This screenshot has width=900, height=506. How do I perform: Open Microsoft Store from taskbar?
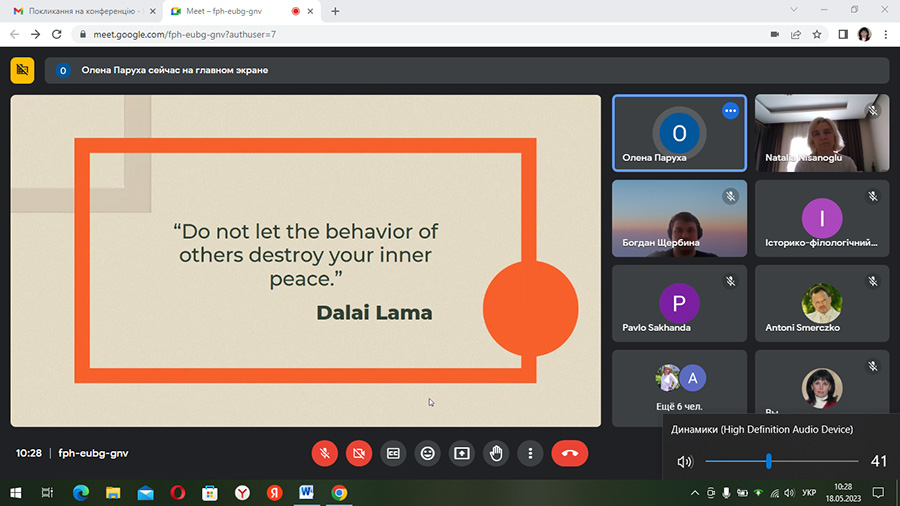tap(210, 493)
